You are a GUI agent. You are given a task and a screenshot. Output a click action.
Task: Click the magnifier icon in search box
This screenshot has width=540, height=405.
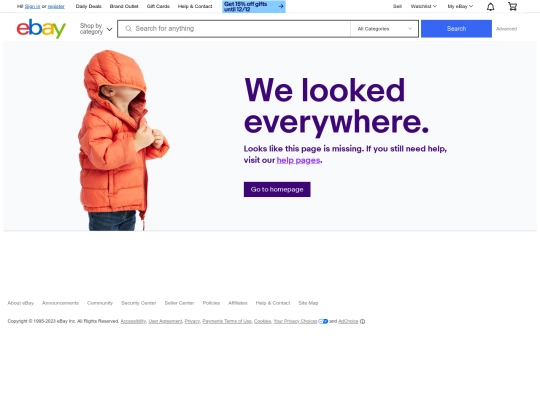128,29
